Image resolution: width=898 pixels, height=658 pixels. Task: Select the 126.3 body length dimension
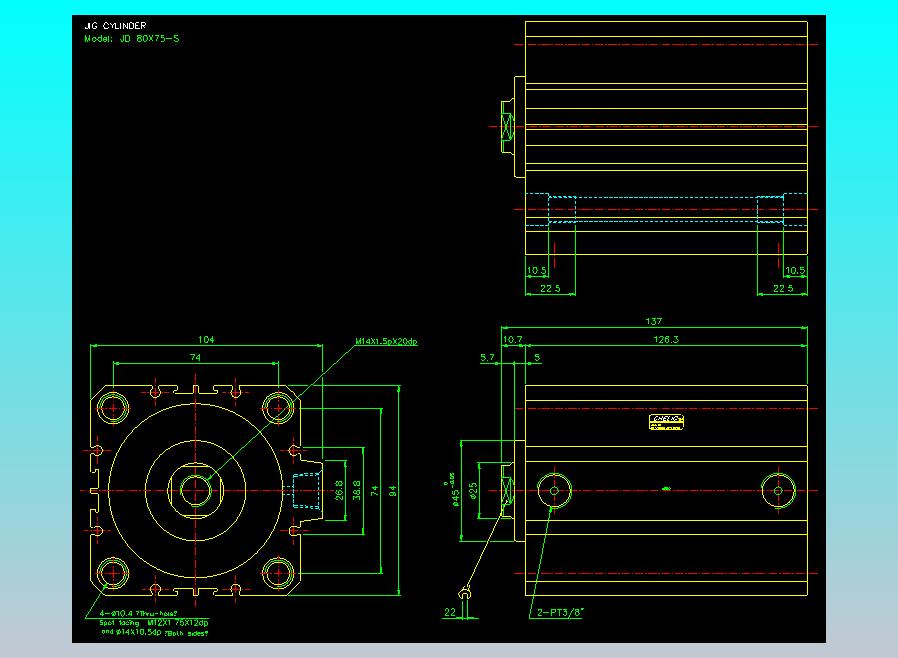pos(665,340)
